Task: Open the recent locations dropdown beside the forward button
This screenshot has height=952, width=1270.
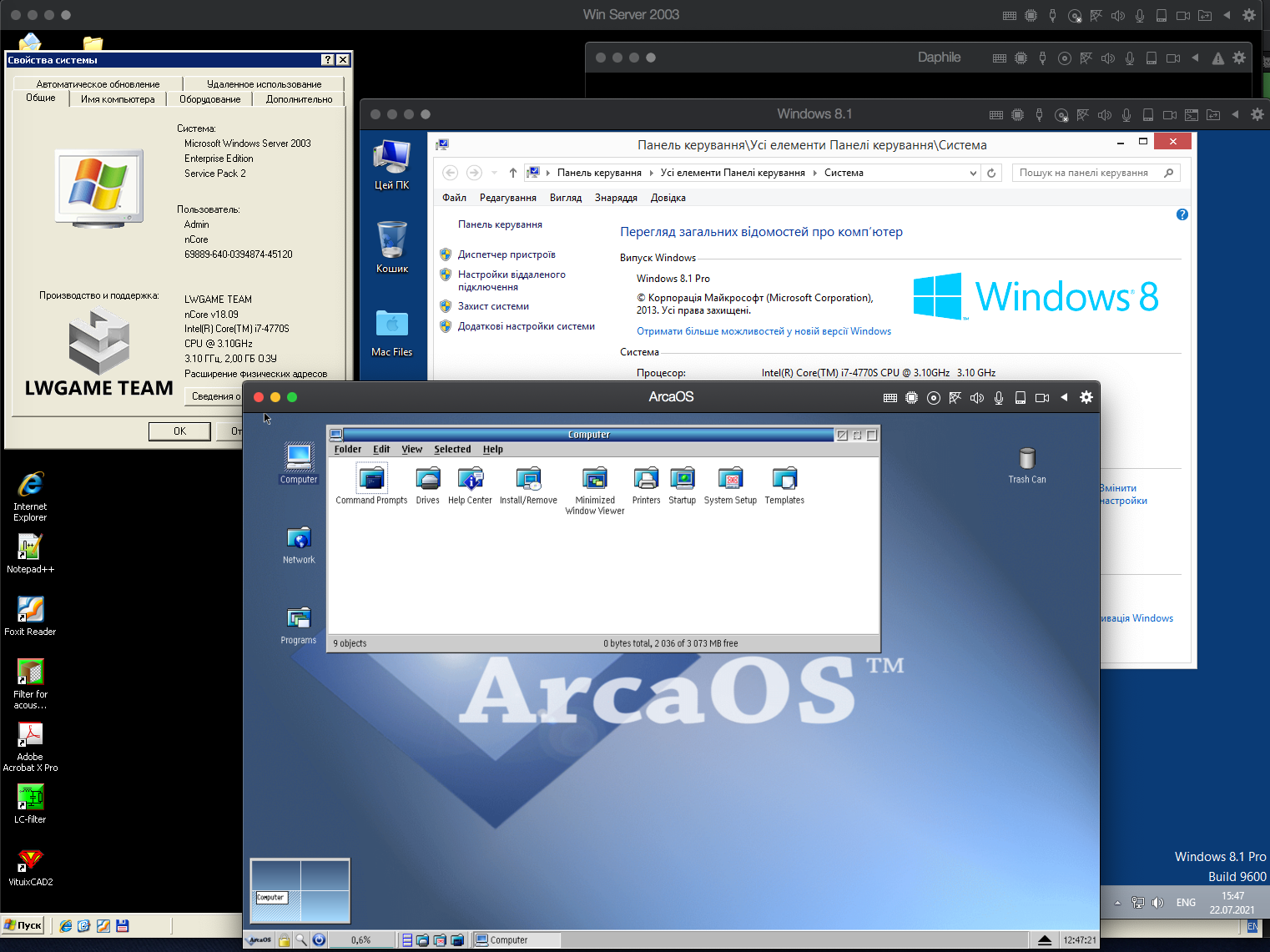Action: [x=494, y=173]
